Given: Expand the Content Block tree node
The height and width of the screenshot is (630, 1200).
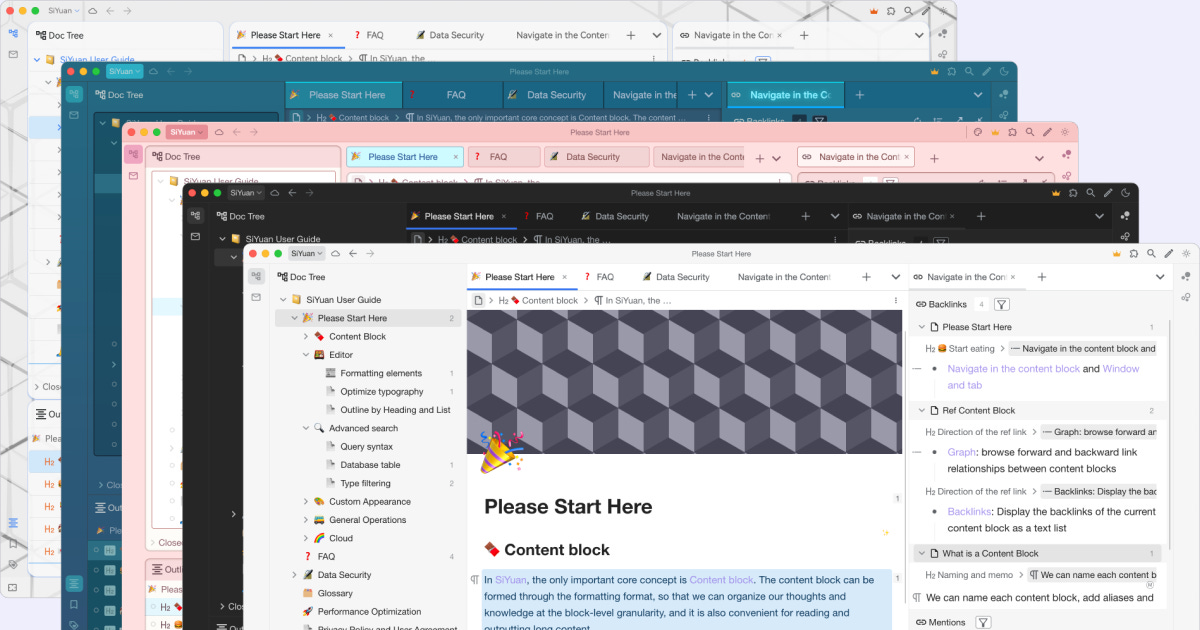Looking at the screenshot, I should pos(306,336).
